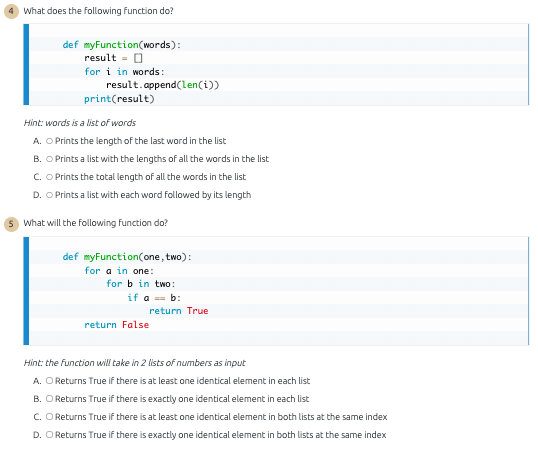Click 'for a in one:' code line

119,271
